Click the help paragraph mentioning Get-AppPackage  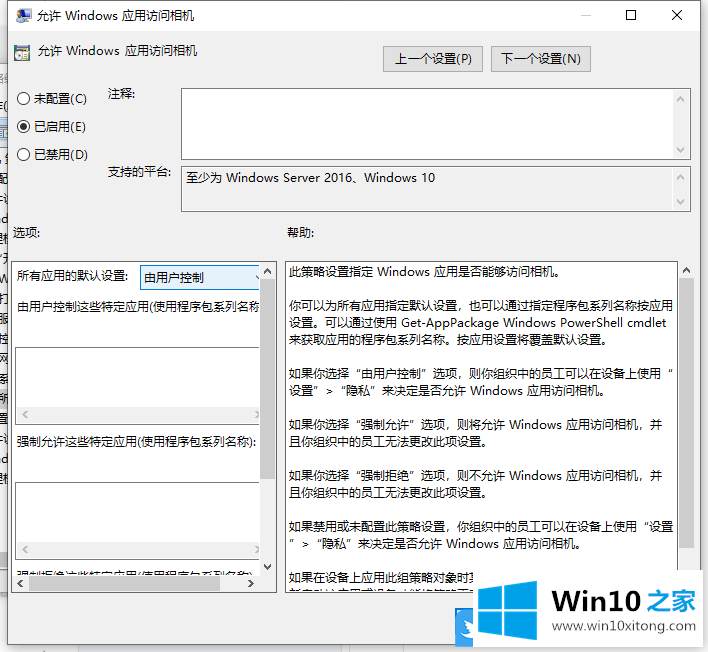[481, 322]
